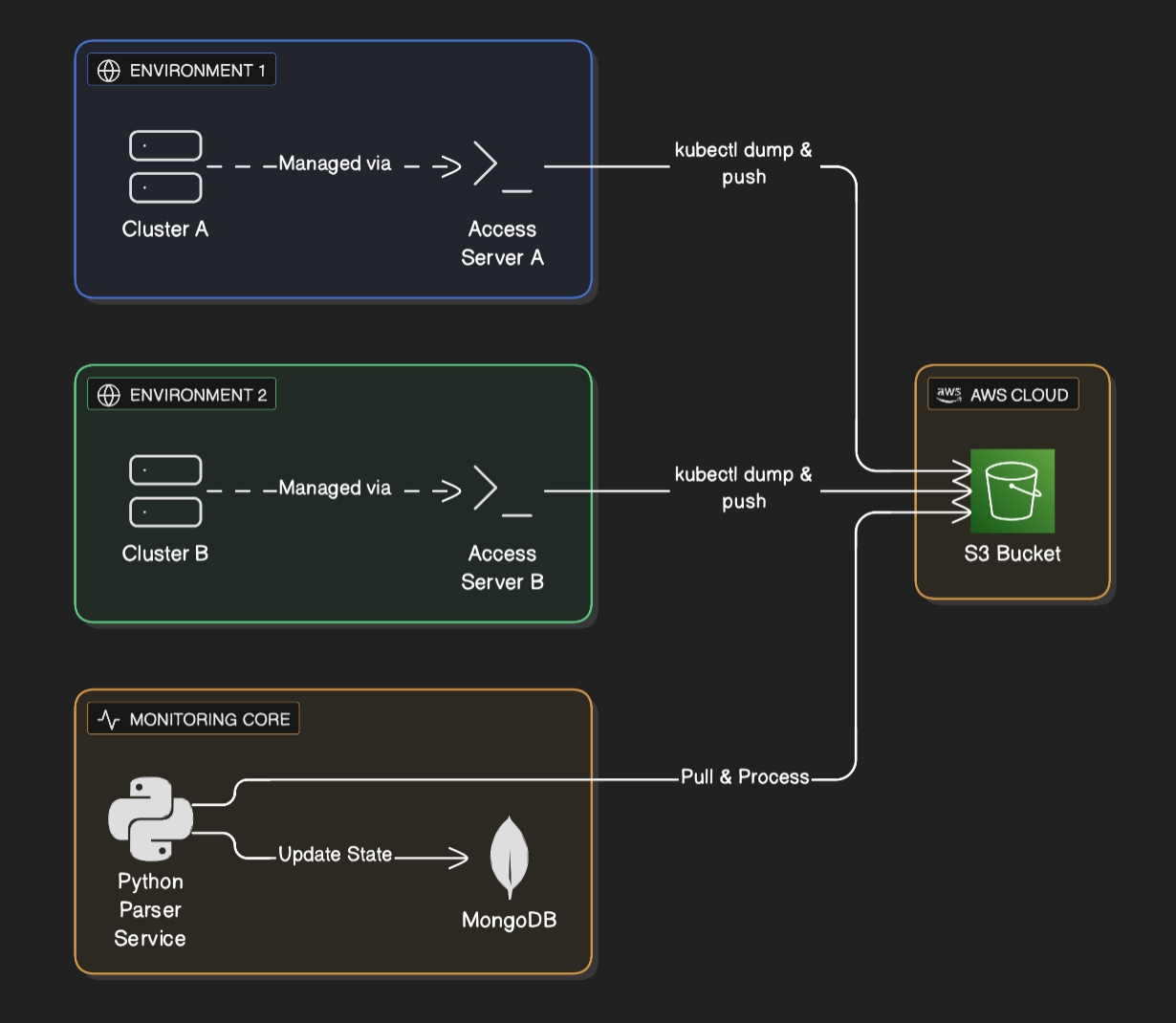Click the 'Update State' arrow label
This screenshot has width=1176, height=1023.
pos(335,855)
